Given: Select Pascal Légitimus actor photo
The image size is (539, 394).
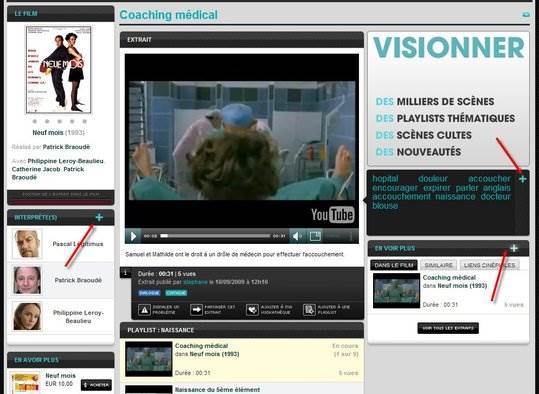Looking at the screenshot, I should point(27,244).
